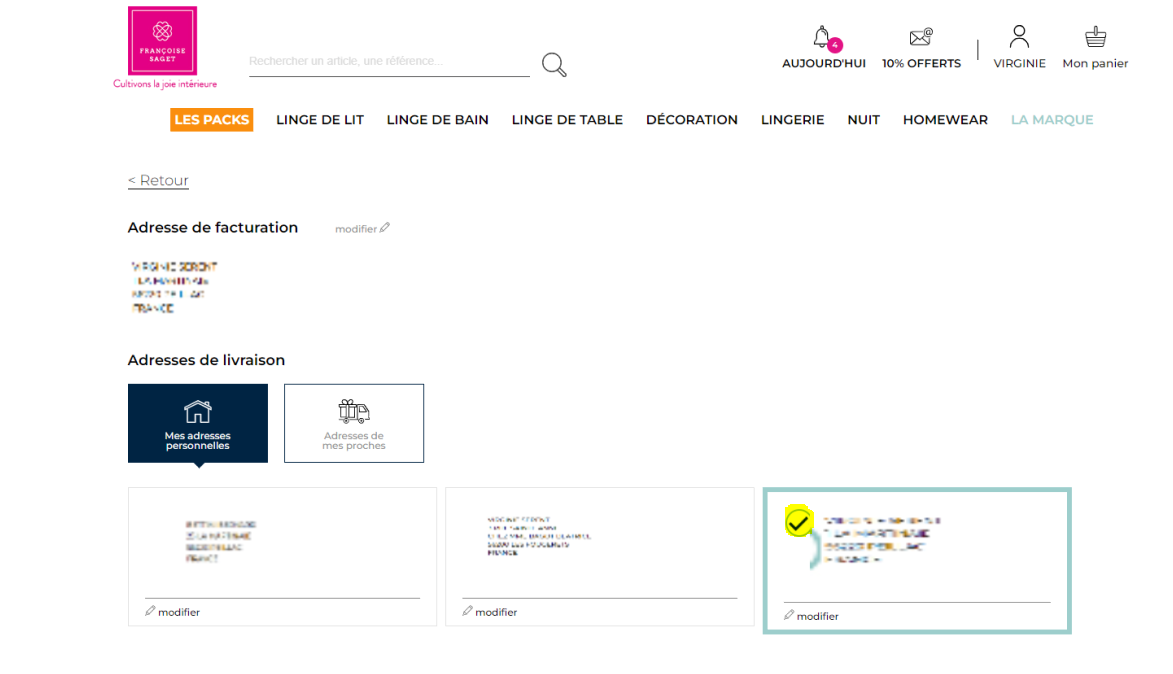
Task: Open the Décoration menu
Action: tap(692, 120)
